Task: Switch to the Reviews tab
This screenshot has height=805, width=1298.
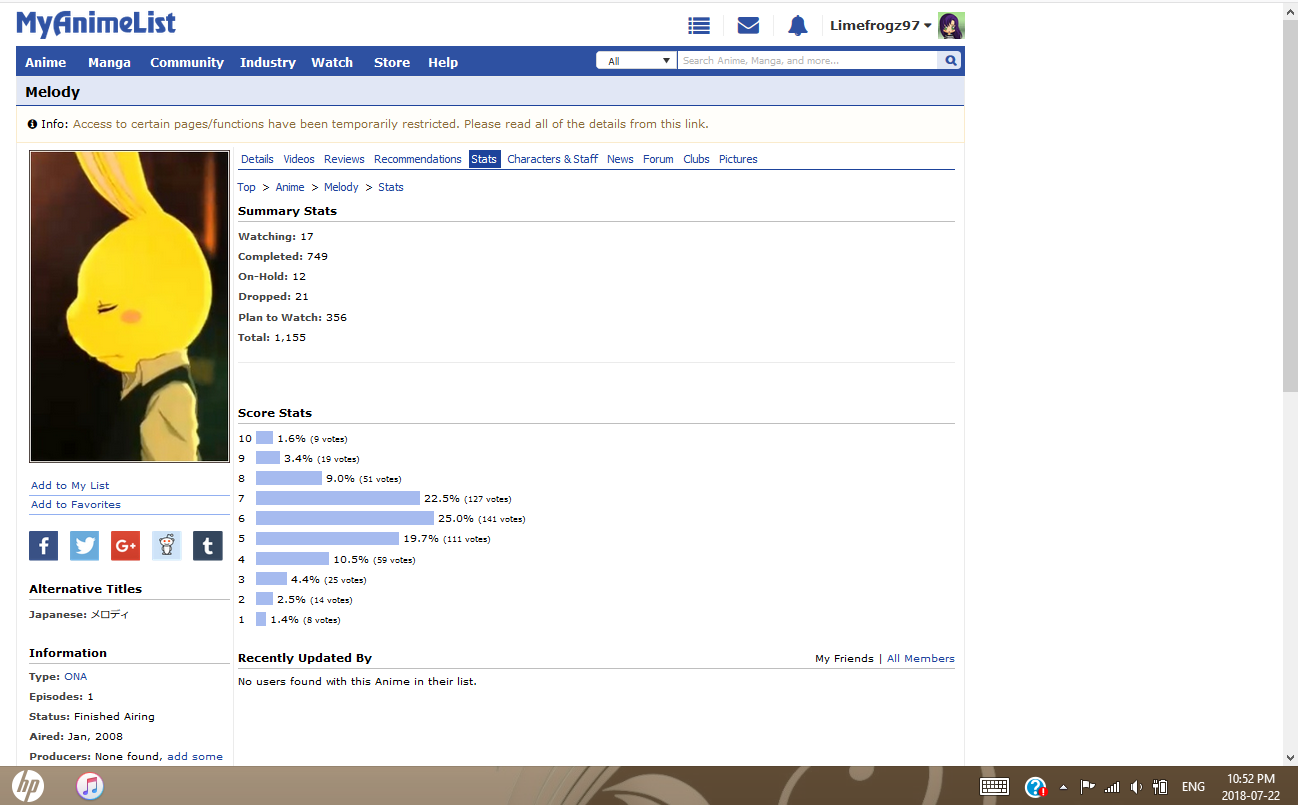Action: click(x=344, y=159)
